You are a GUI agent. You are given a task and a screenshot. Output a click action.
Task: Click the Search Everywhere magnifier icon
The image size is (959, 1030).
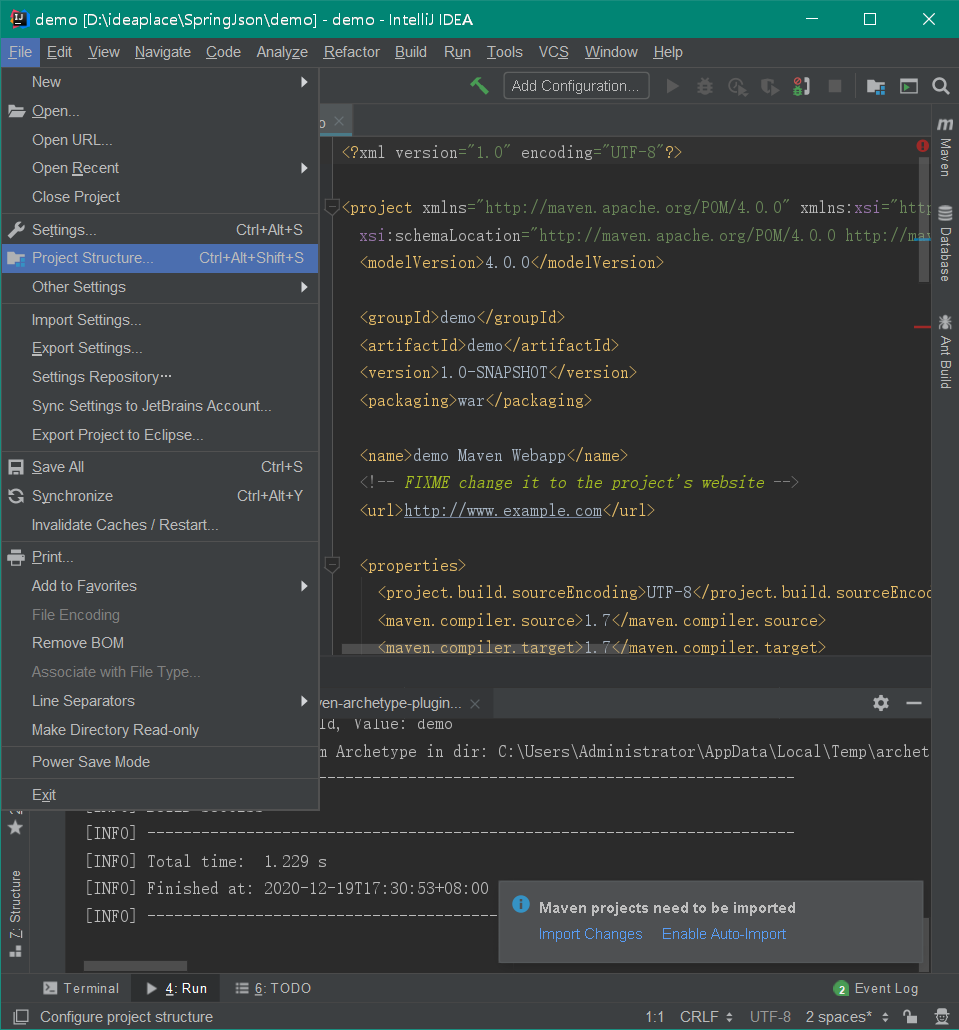pos(941,86)
